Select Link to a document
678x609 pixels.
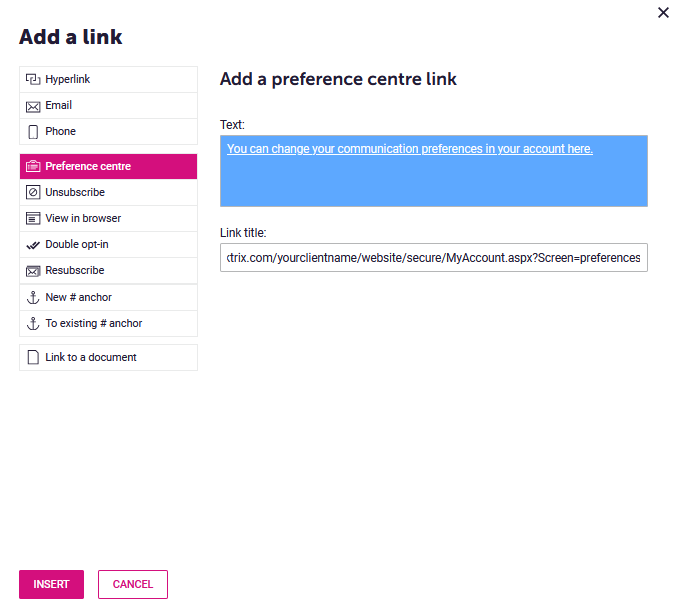pyautogui.click(x=109, y=358)
